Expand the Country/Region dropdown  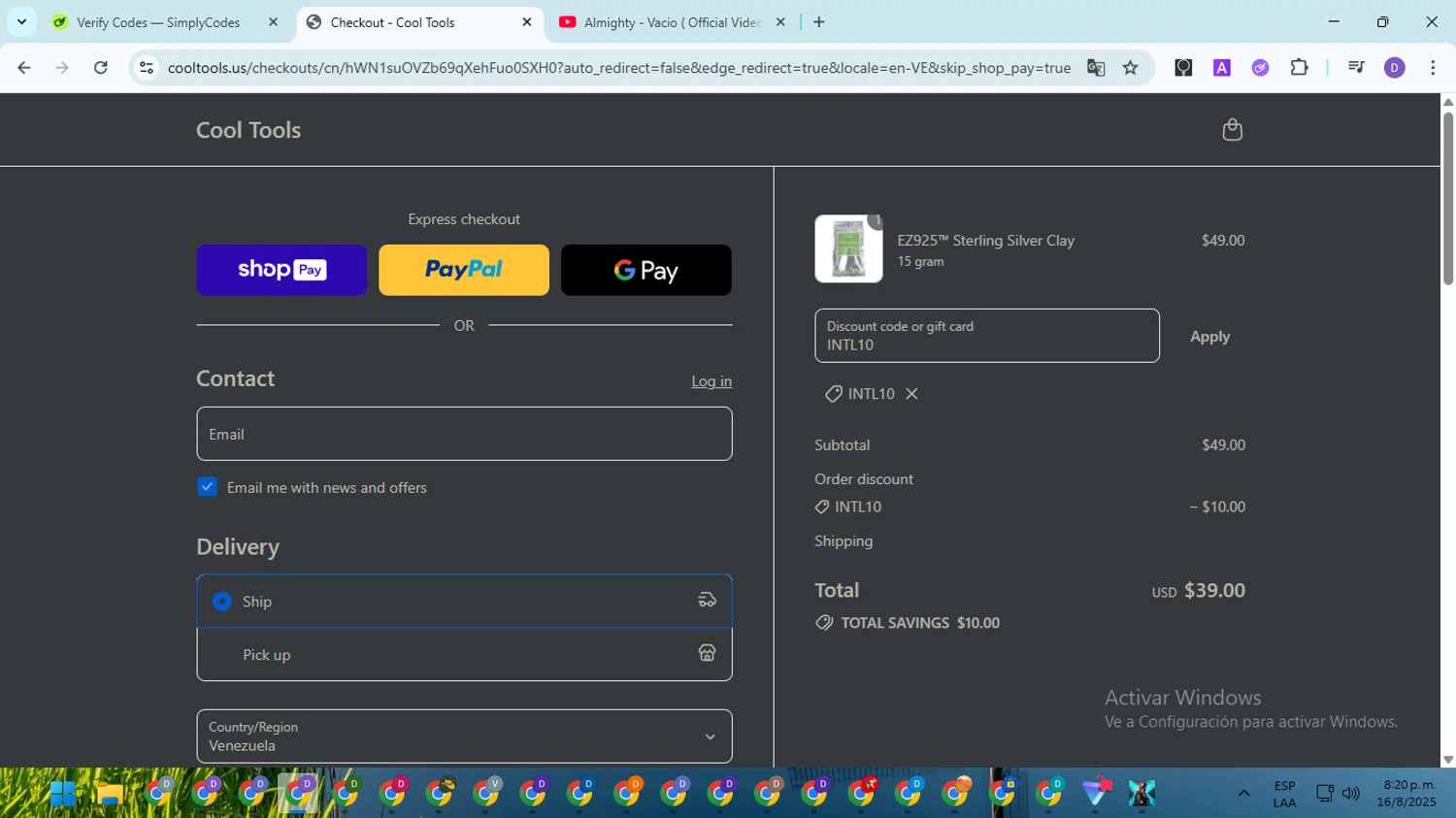point(464,736)
